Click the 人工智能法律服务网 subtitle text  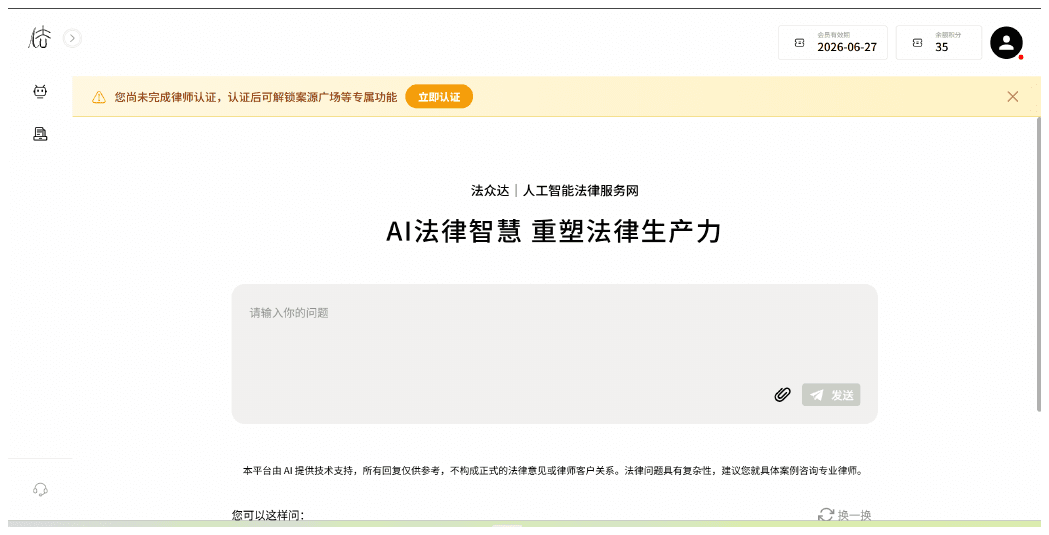coord(581,191)
